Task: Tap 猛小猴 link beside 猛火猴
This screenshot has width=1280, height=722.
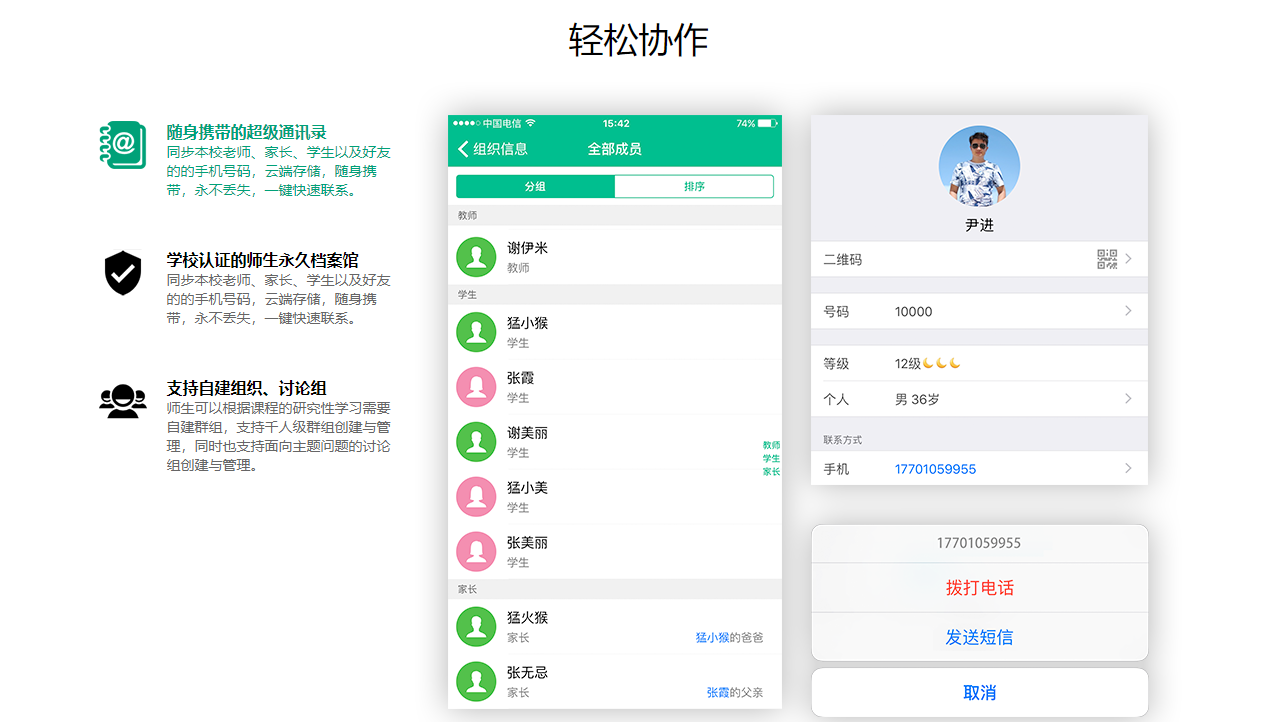Action: tap(712, 638)
